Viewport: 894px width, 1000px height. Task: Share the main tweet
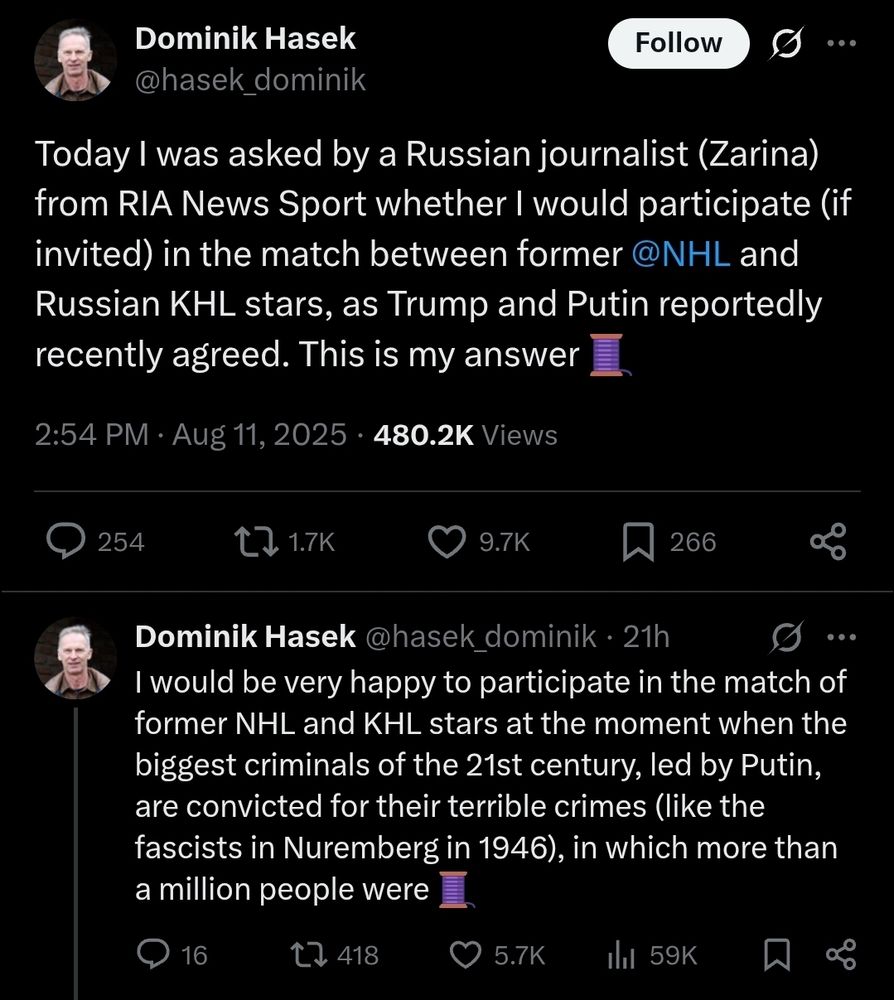[x=828, y=541]
